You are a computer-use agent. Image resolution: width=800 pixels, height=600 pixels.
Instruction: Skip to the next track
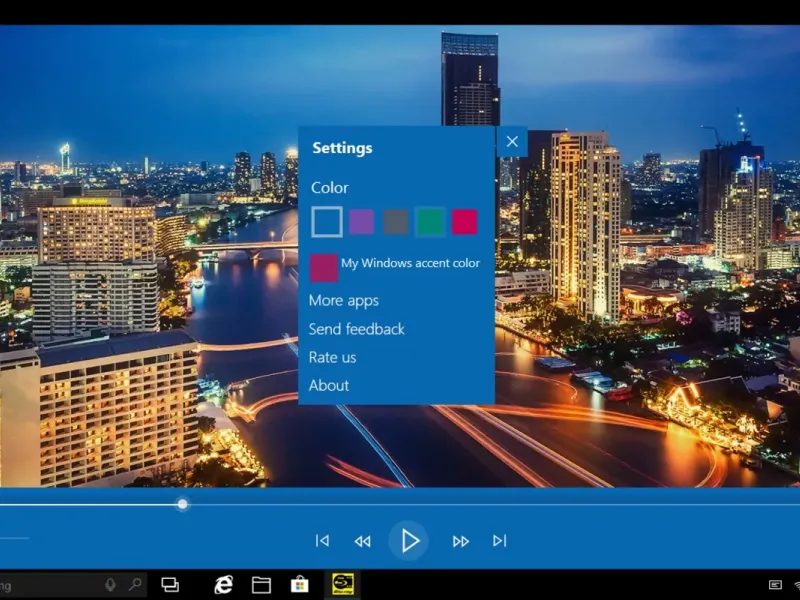[x=499, y=541]
